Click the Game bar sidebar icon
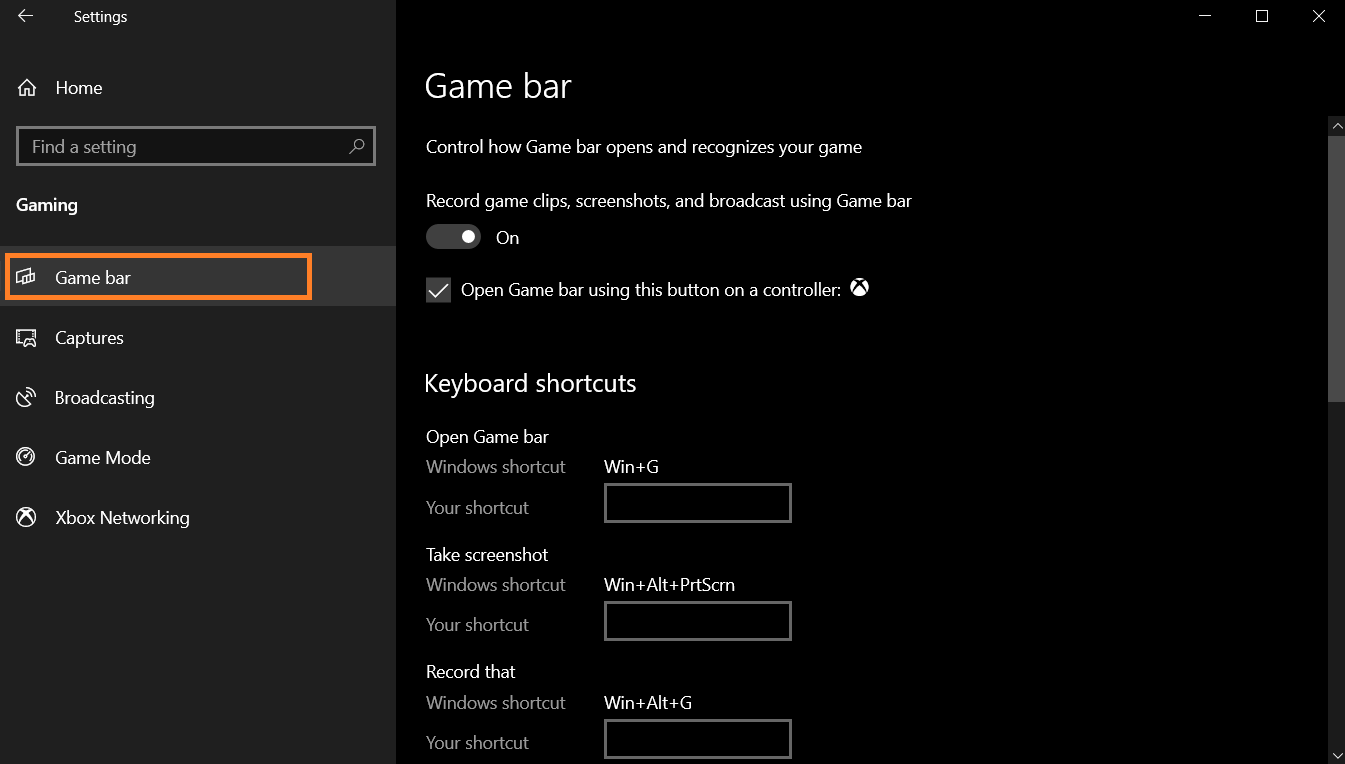 (x=27, y=277)
